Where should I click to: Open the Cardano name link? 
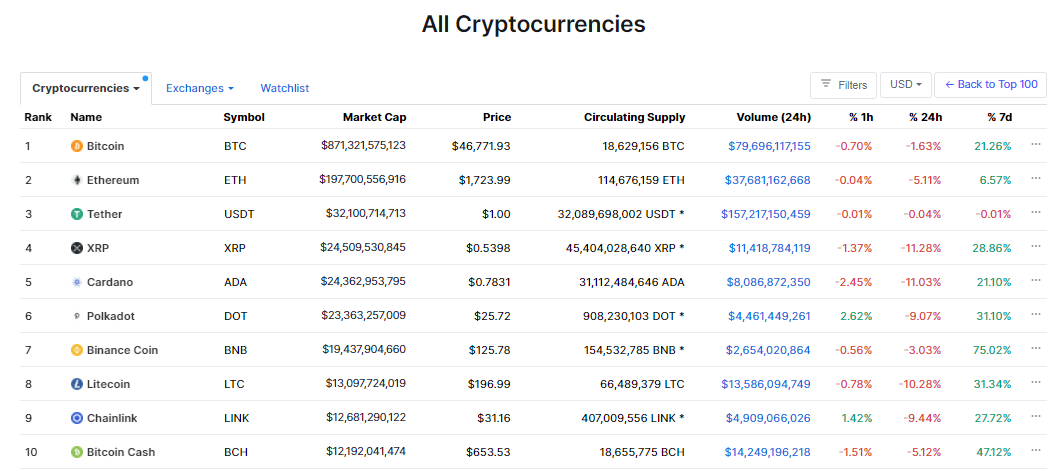click(110, 282)
